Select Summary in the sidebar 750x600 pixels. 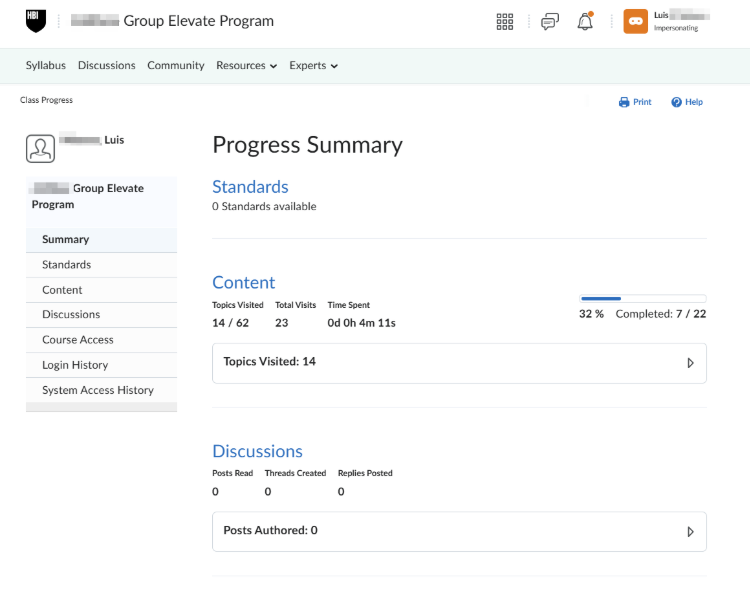coord(101,240)
